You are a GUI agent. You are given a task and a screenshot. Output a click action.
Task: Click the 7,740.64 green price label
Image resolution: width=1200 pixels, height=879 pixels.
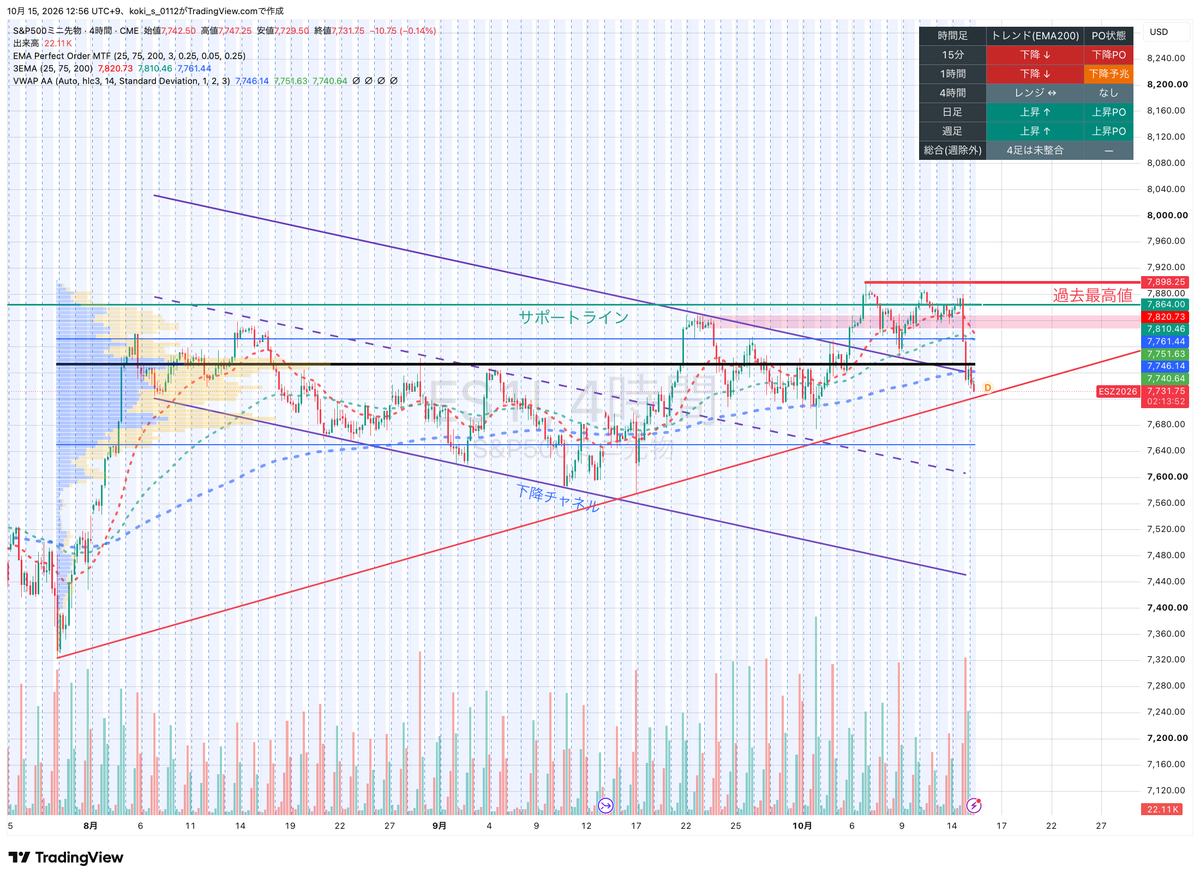(1166, 378)
